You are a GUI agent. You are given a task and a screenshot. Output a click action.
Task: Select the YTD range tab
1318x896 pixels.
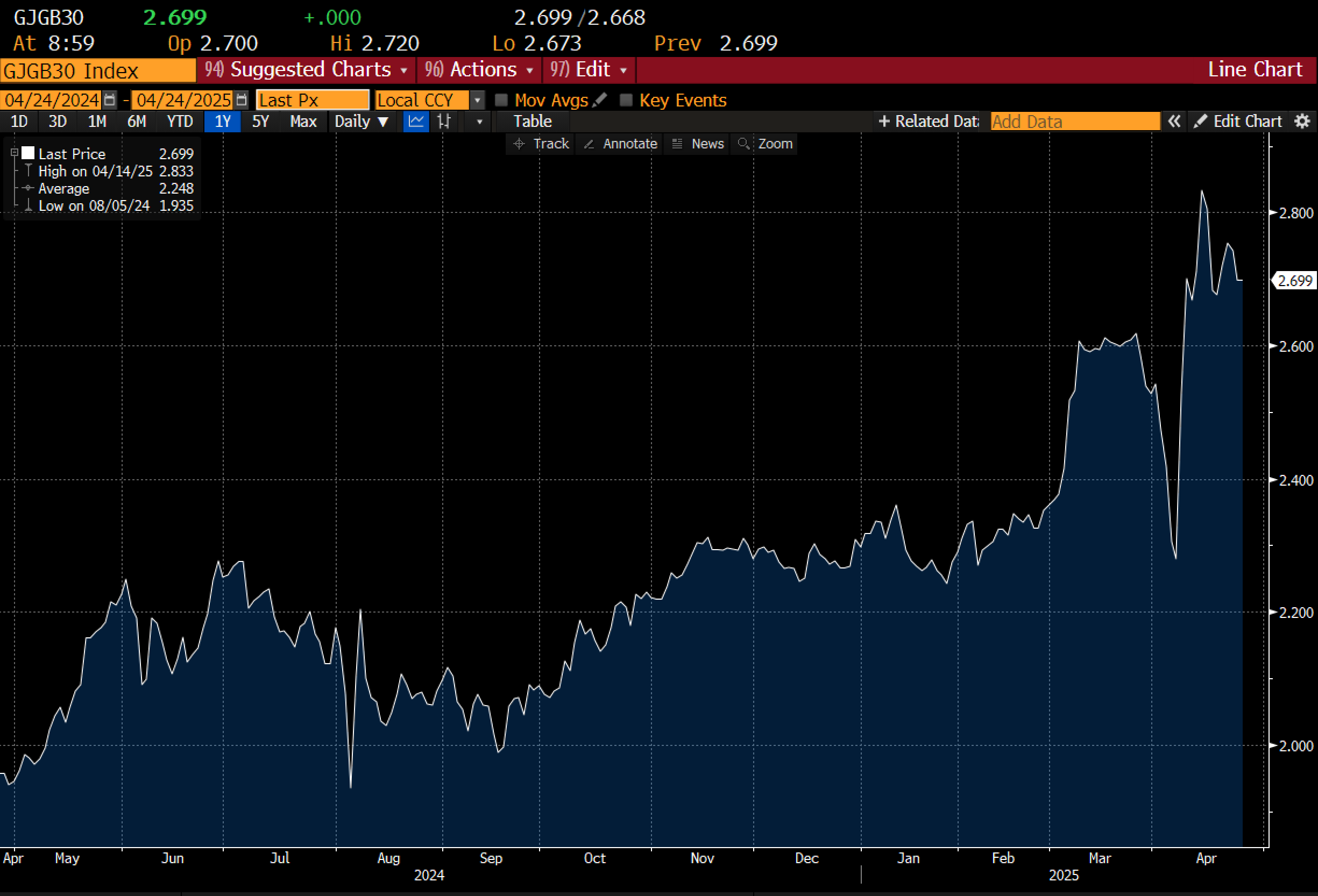point(180,122)
